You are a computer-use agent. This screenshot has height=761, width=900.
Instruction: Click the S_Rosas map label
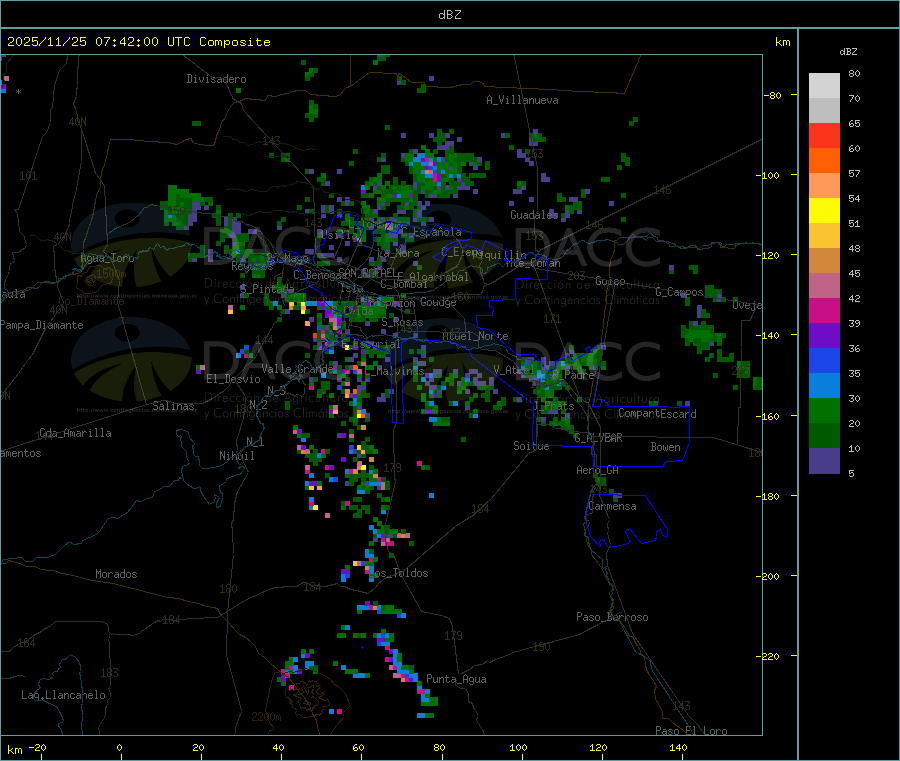click(402, 323)
